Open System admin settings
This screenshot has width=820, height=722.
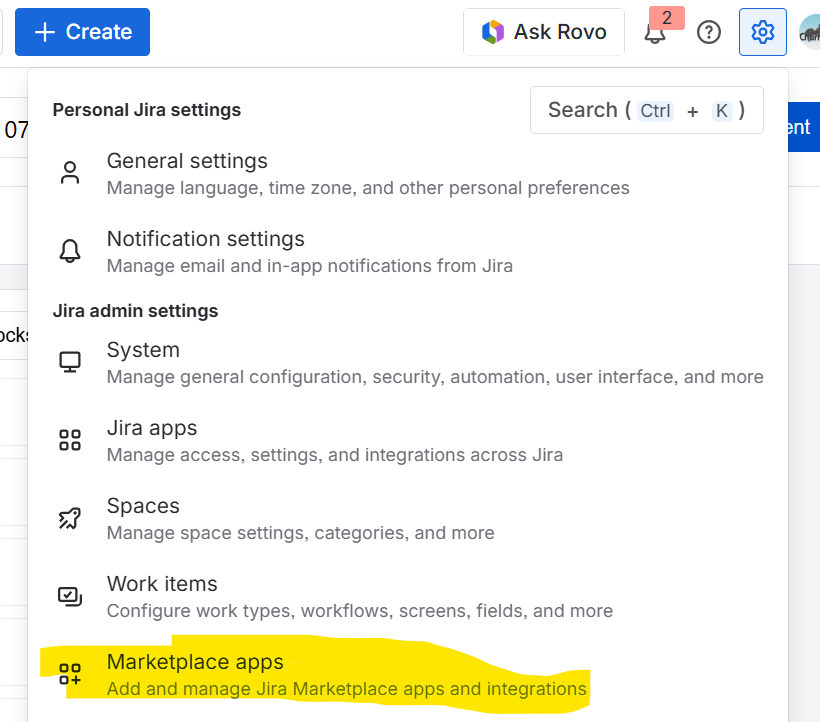tap(408, 363)
